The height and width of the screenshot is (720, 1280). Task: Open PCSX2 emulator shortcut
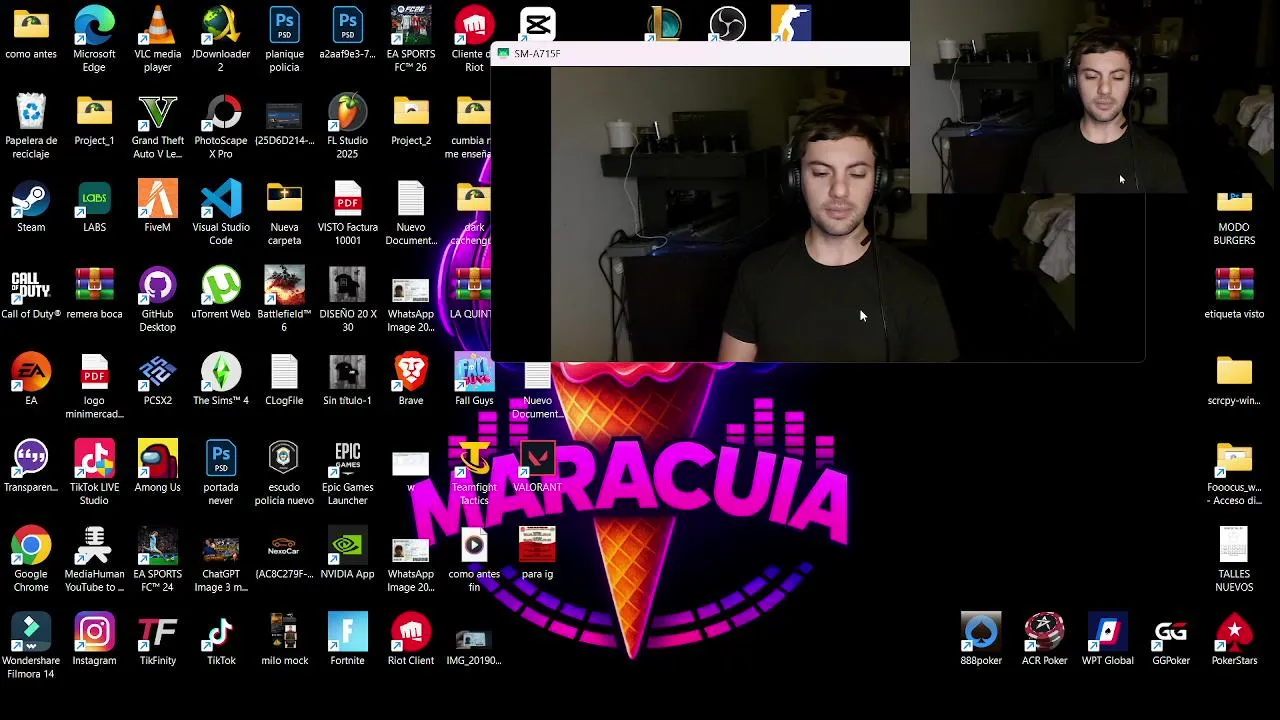(x=158, y=379)
